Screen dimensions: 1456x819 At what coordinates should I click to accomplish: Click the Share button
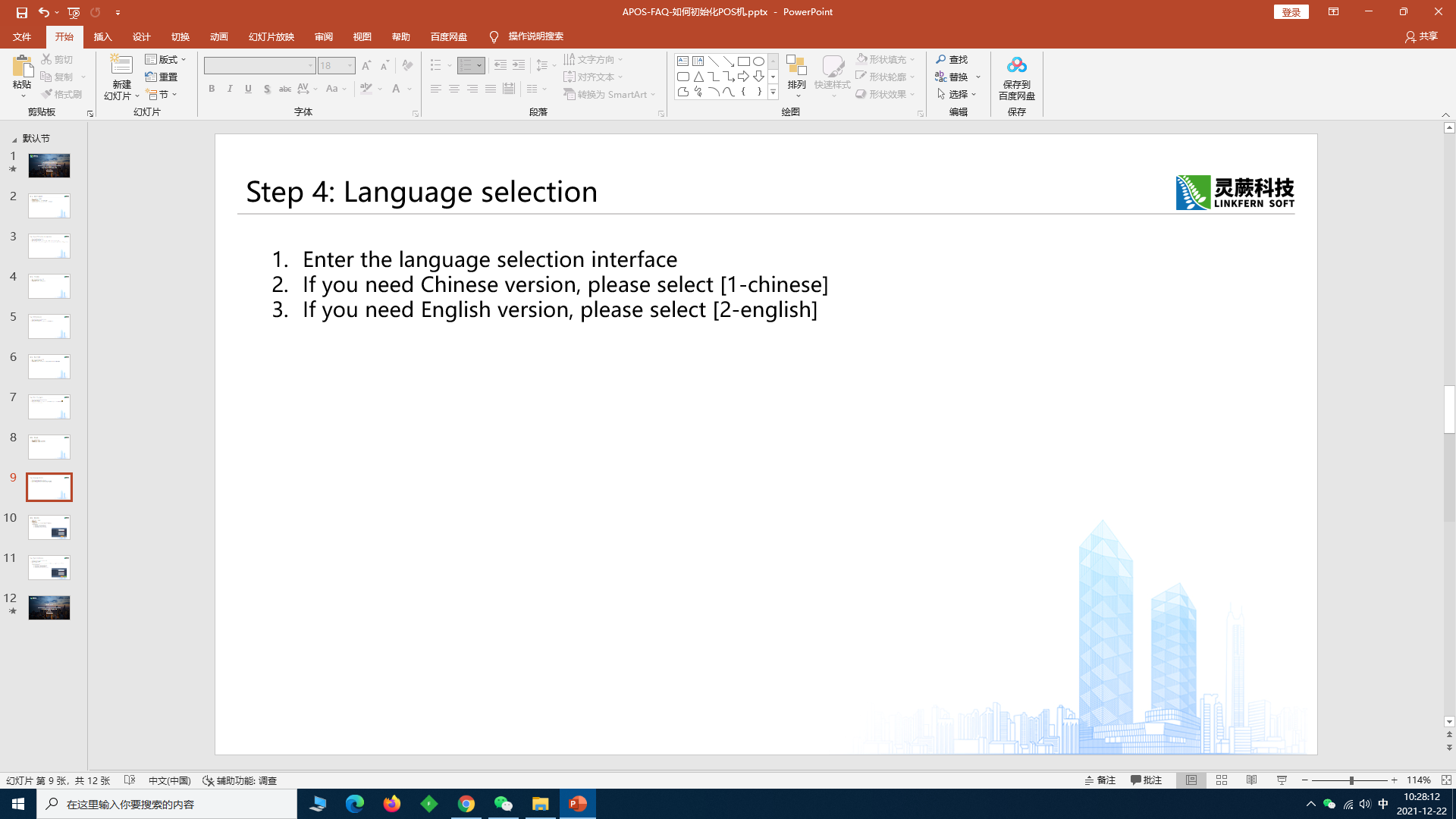pyautogui.click(x=1421, y=36)
